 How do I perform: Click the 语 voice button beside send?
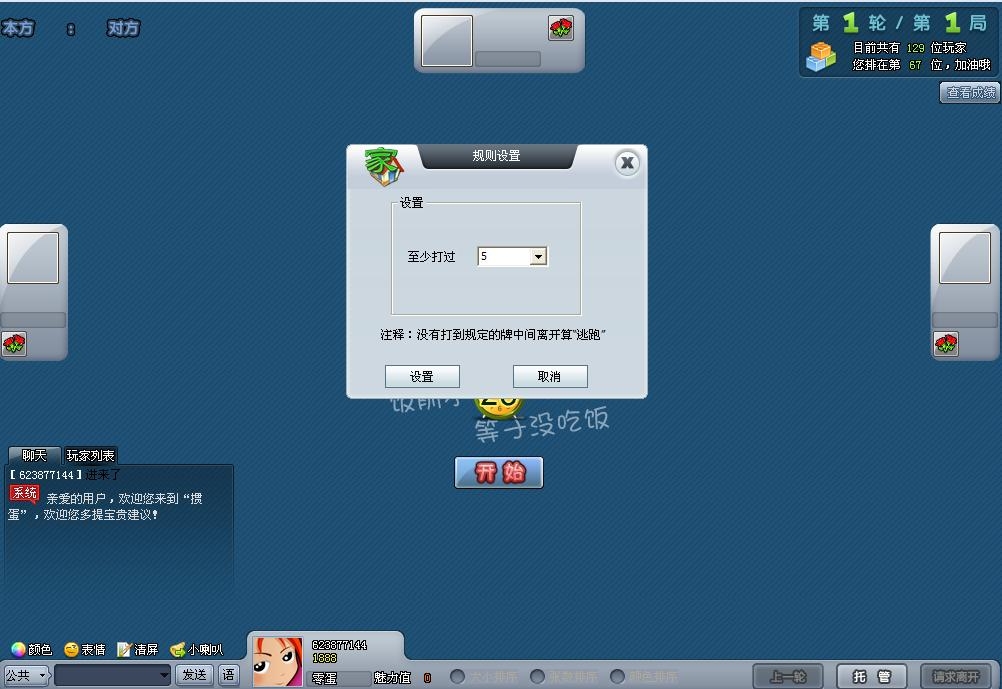pyautogui.click(x=229, y=675)
